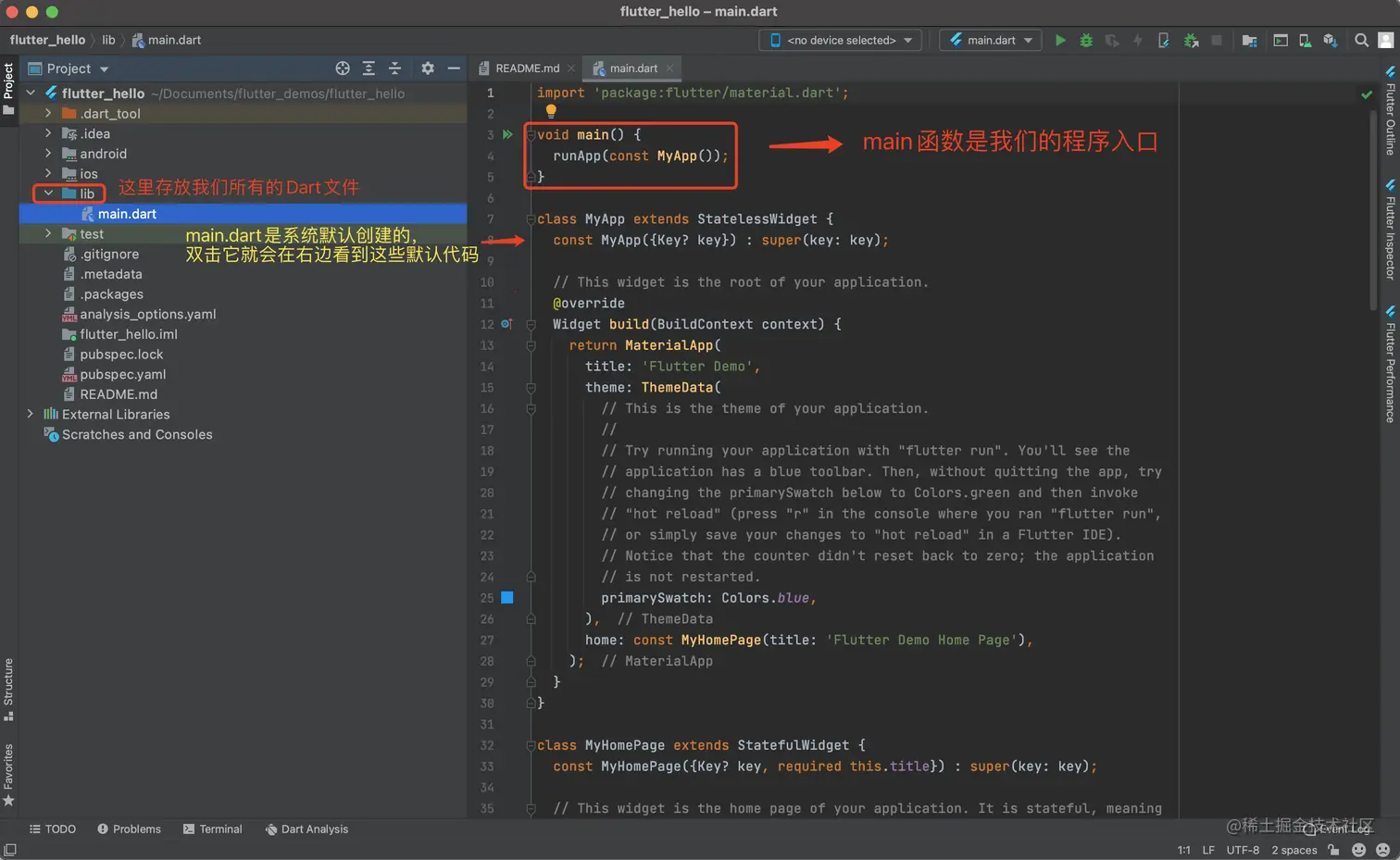Close the main.dart editor tab
1400x860 pixels.
pos(669,69)
